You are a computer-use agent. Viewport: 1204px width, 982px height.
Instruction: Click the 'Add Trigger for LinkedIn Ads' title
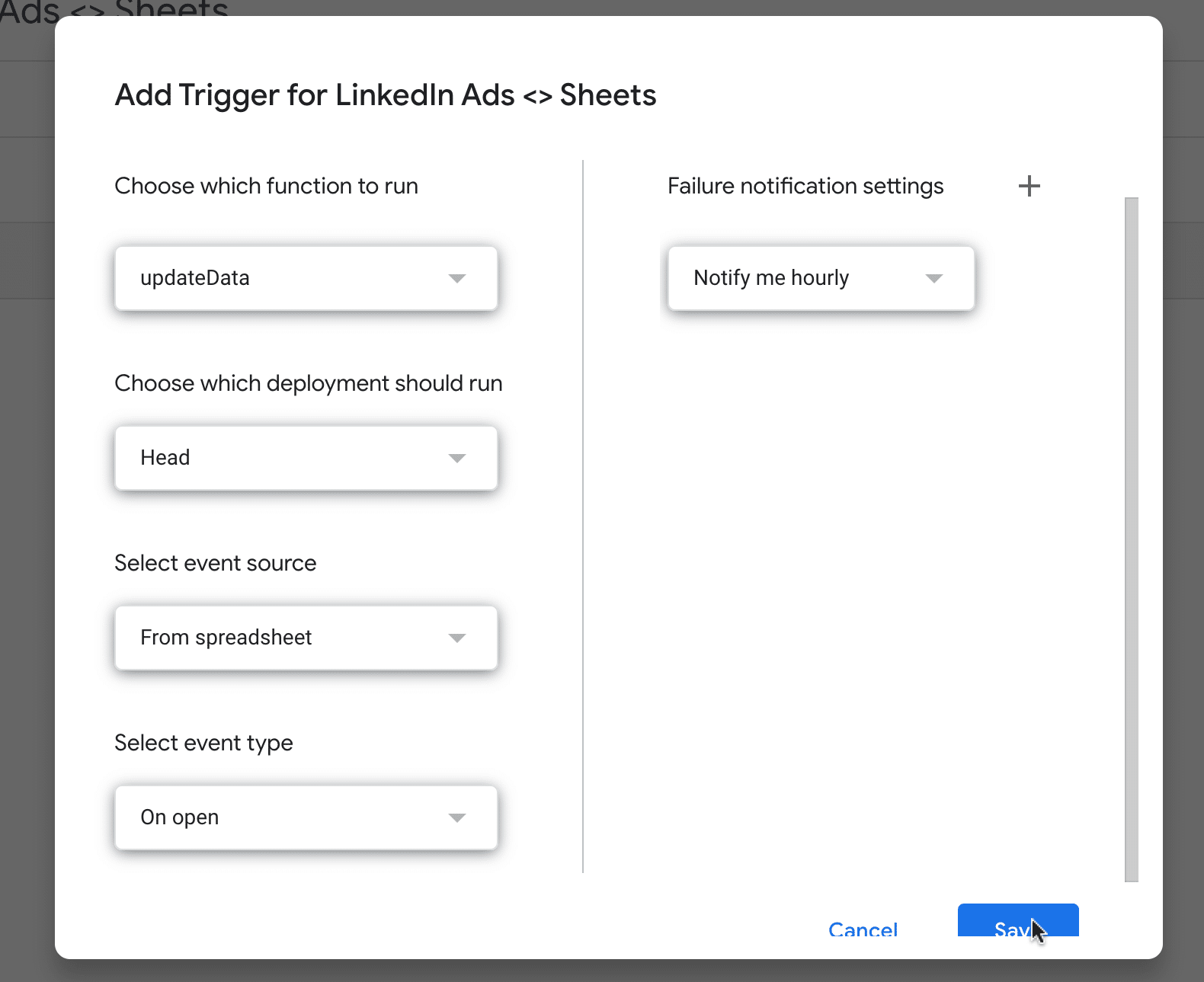coord(385,95)
